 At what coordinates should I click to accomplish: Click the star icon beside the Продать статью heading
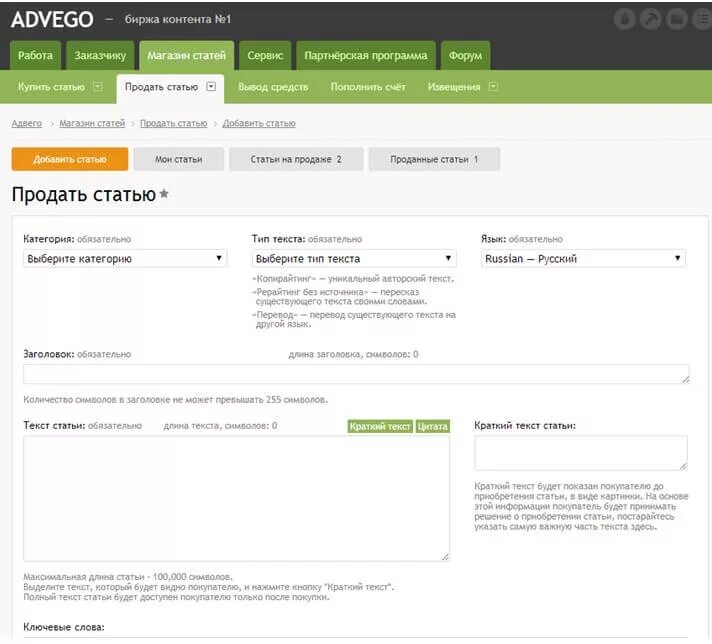pyautogui.click(x=164, y=194)
